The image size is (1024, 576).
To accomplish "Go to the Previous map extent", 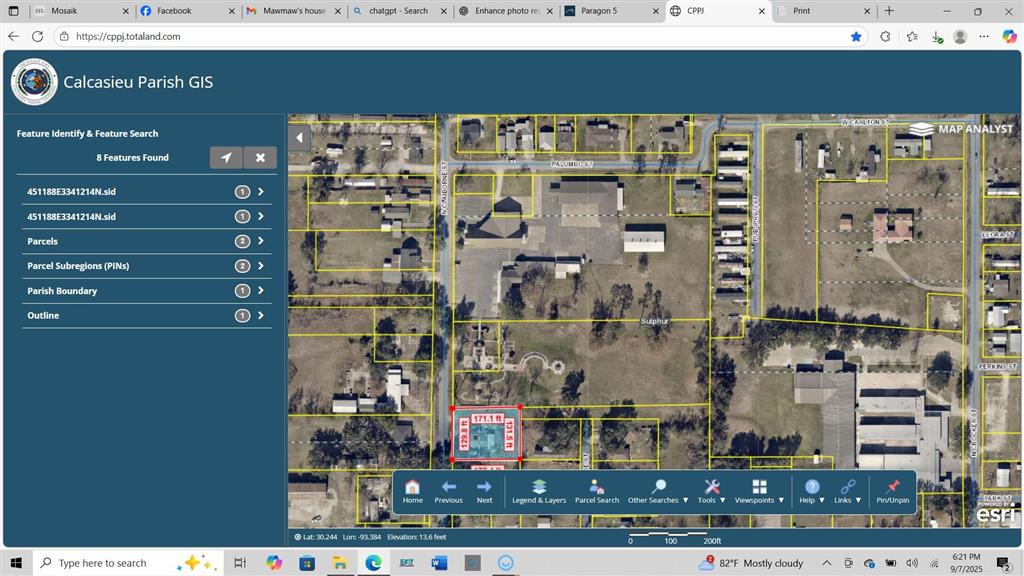I will click(448, 492).
